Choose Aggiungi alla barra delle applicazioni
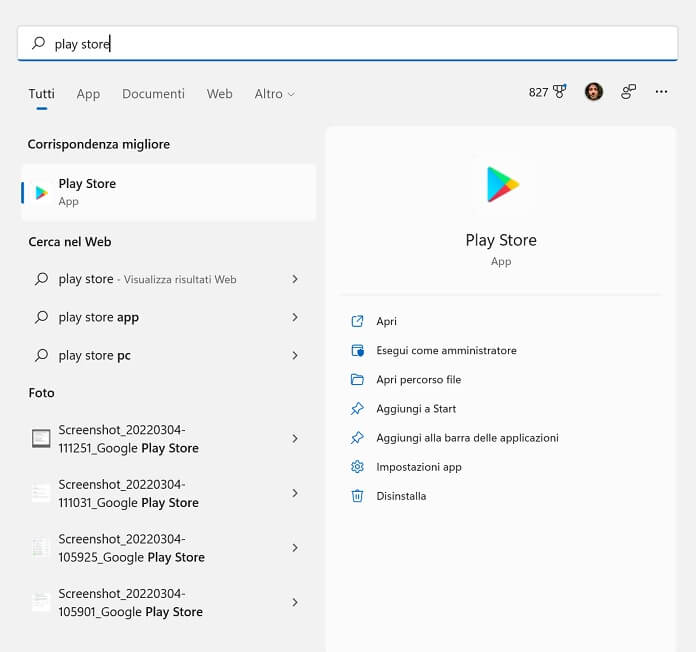This screenshot has width=696, height=652. [x=467, y=438]
